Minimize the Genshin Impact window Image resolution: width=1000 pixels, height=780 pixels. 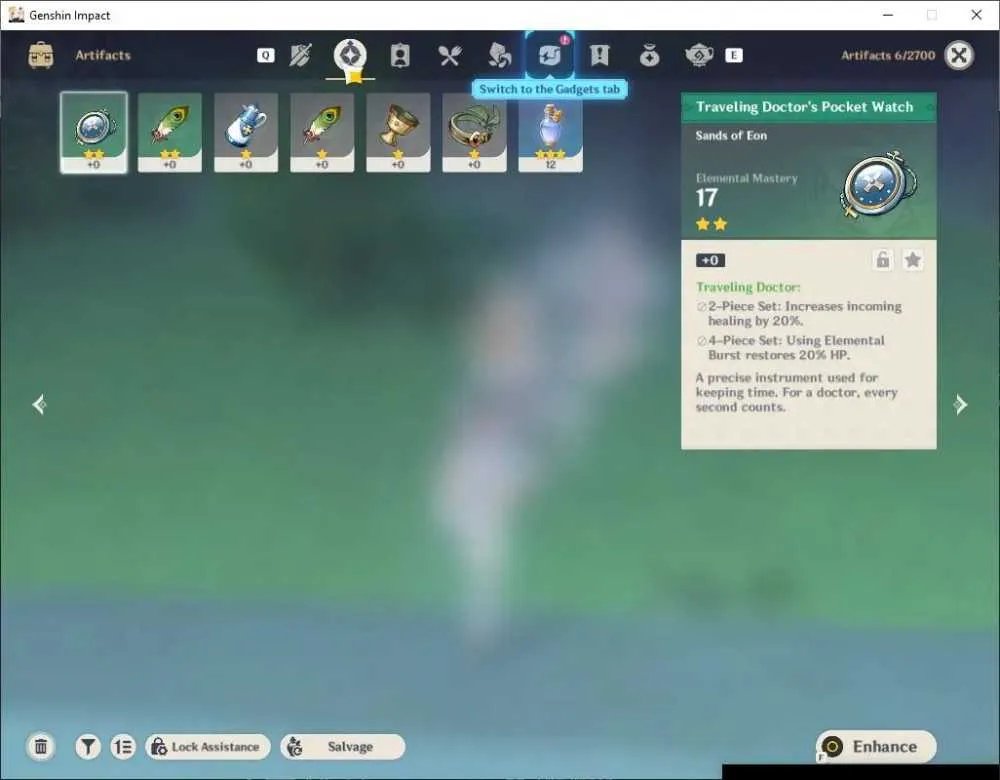coord(888,15)
